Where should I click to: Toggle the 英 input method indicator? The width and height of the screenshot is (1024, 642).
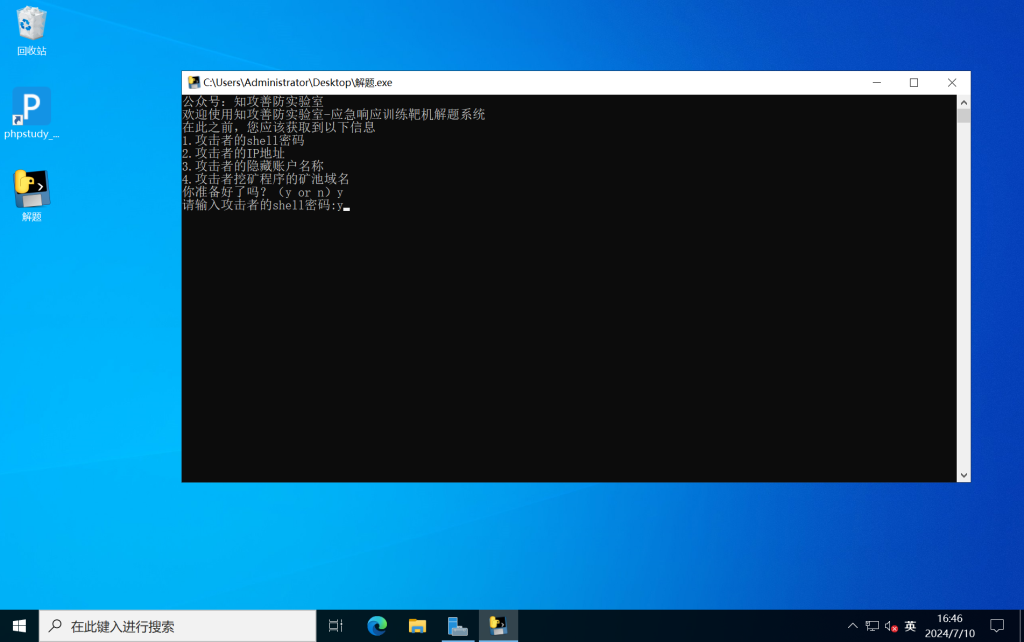click(x=910, y=626)
